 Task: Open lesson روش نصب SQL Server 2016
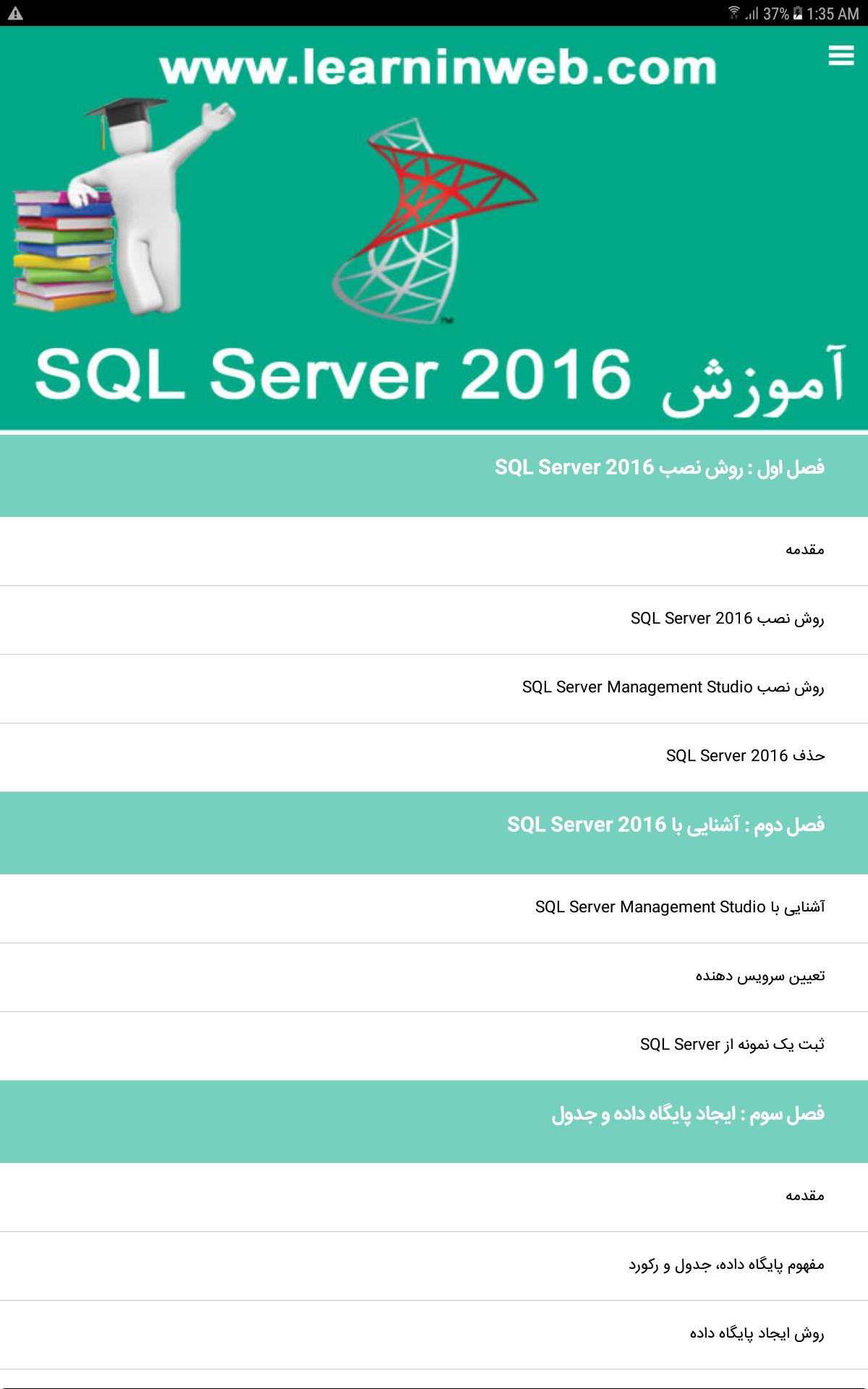coord(434,620)
